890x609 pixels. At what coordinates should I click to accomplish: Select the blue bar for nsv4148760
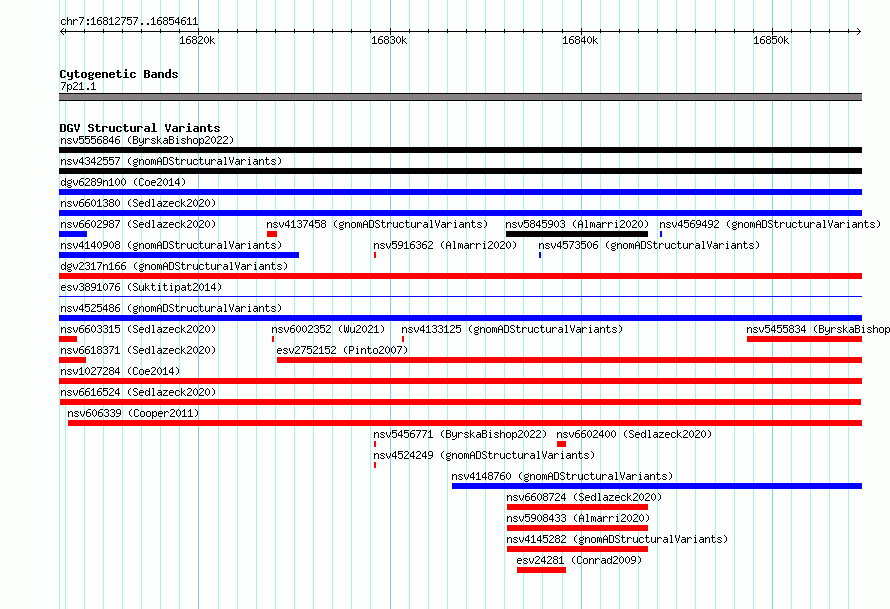click(x=657, y=486)
